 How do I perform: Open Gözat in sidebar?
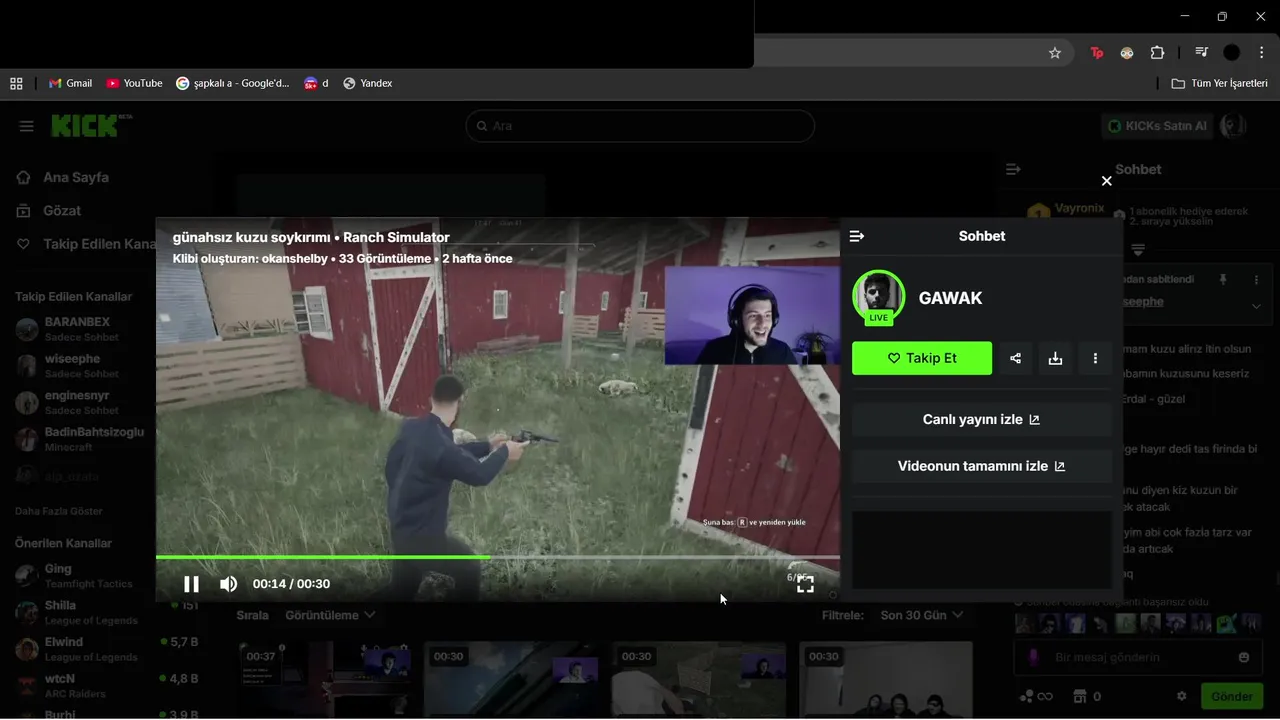(x=49, y=211)
